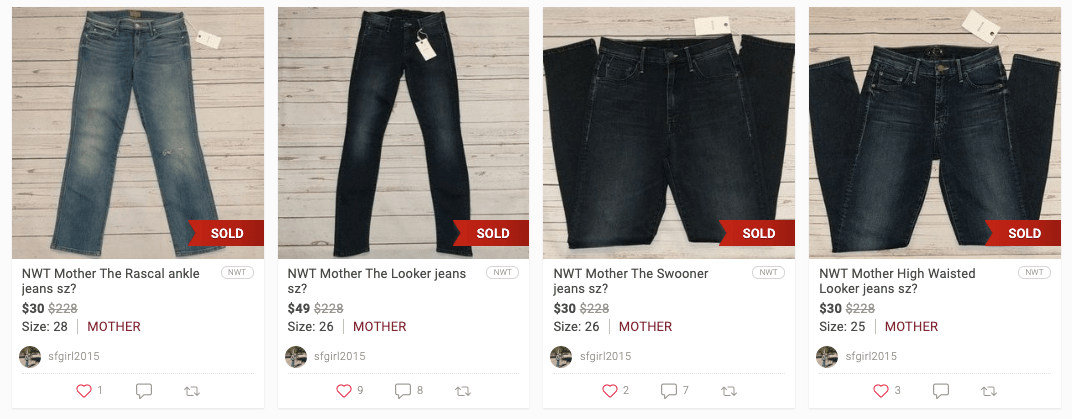The height and width of the screenshot is (419, 1072).
Task: Open comments on High Waisted Looker jeans
Action: point(941,391)
